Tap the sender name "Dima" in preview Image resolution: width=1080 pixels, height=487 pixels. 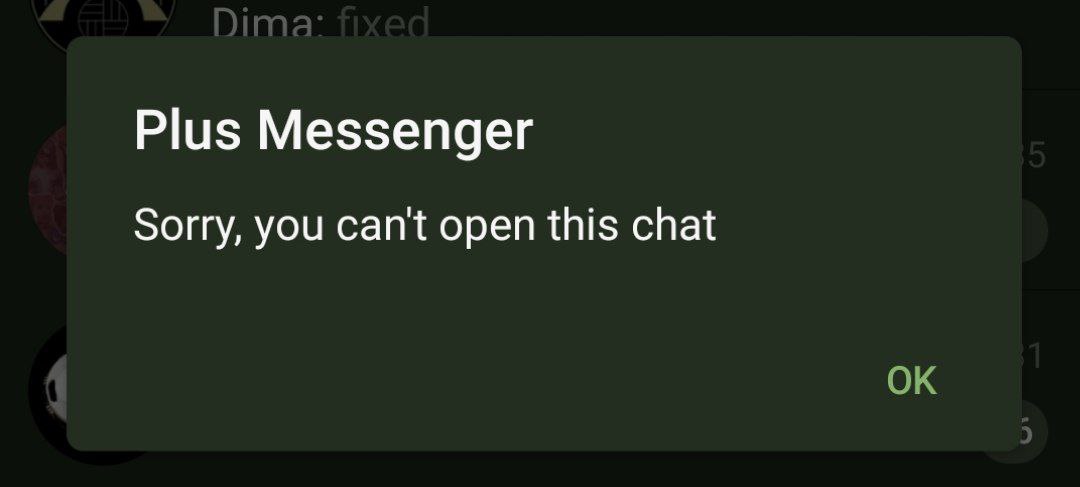coord(267,22)
